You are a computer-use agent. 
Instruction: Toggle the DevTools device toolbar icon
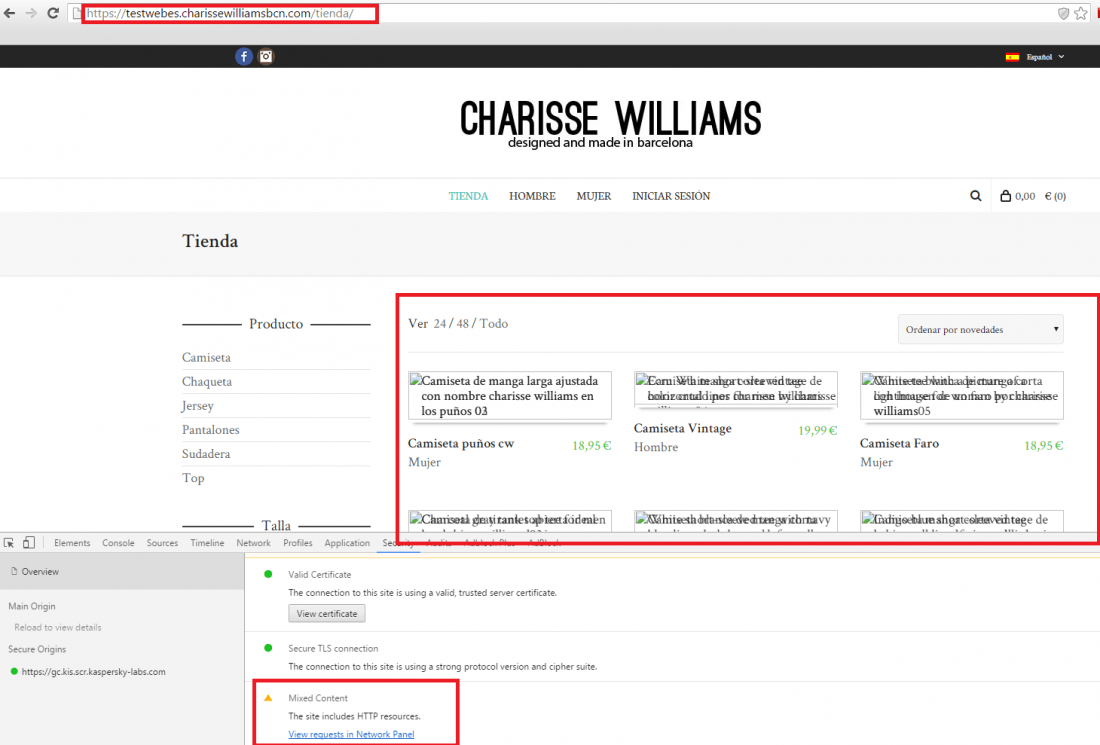(x=29, y=543)
